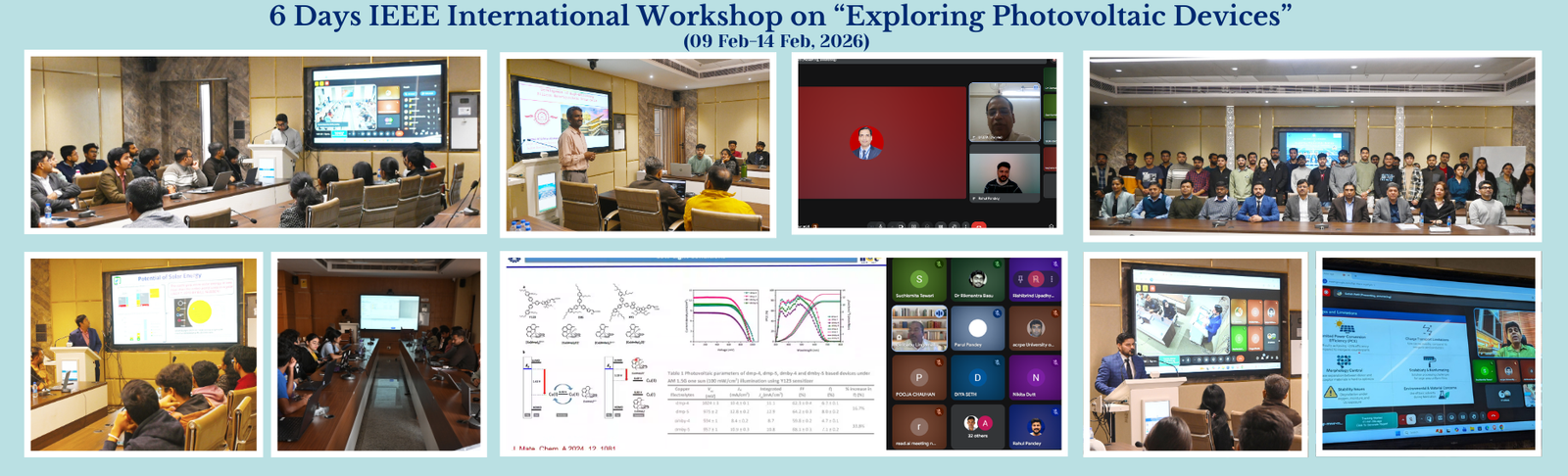Select the "read.ai meeting" participant tile
1568x476 pixels.
pos(919,426)
